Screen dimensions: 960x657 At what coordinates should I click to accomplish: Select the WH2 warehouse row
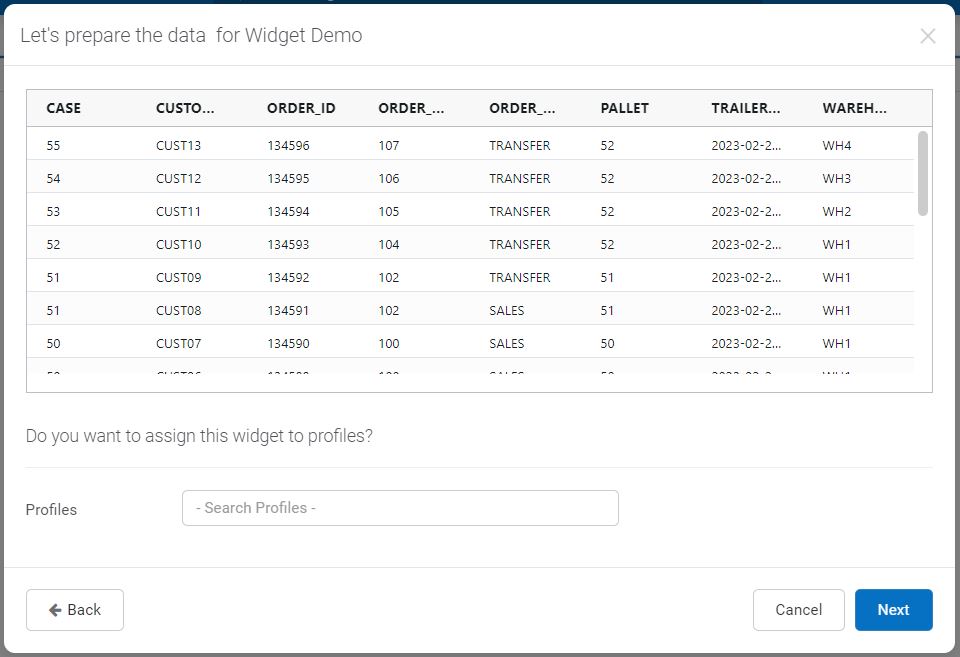point(400,211)
